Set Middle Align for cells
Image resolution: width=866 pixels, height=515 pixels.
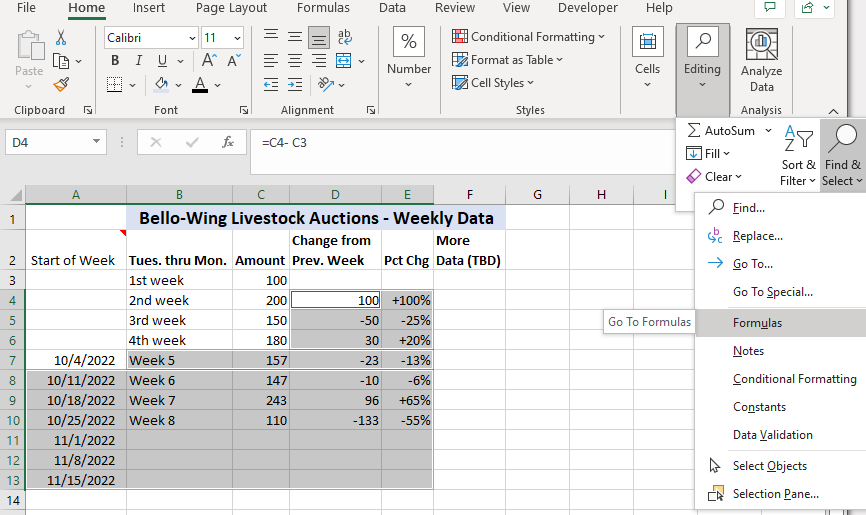295,36
